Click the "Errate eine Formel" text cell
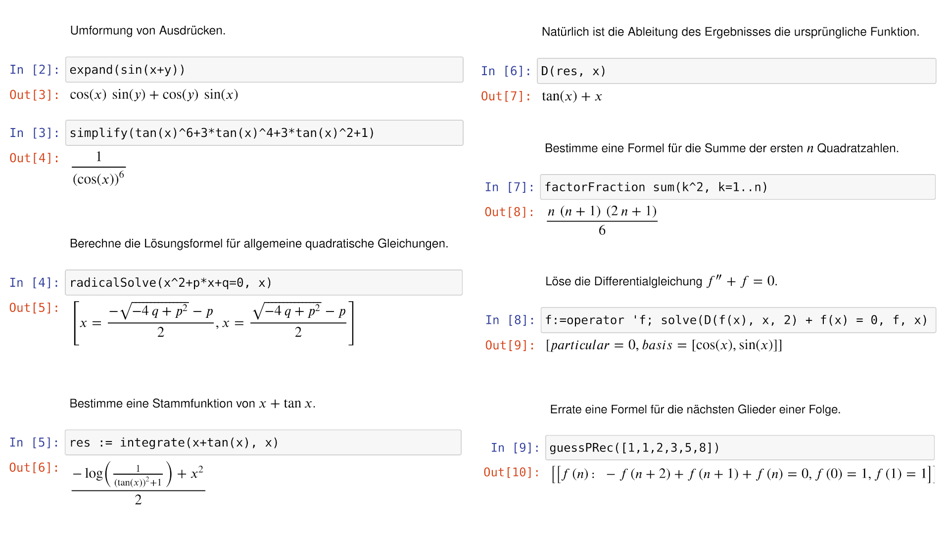The image size is (950, 534). click(x=695, y=410)
